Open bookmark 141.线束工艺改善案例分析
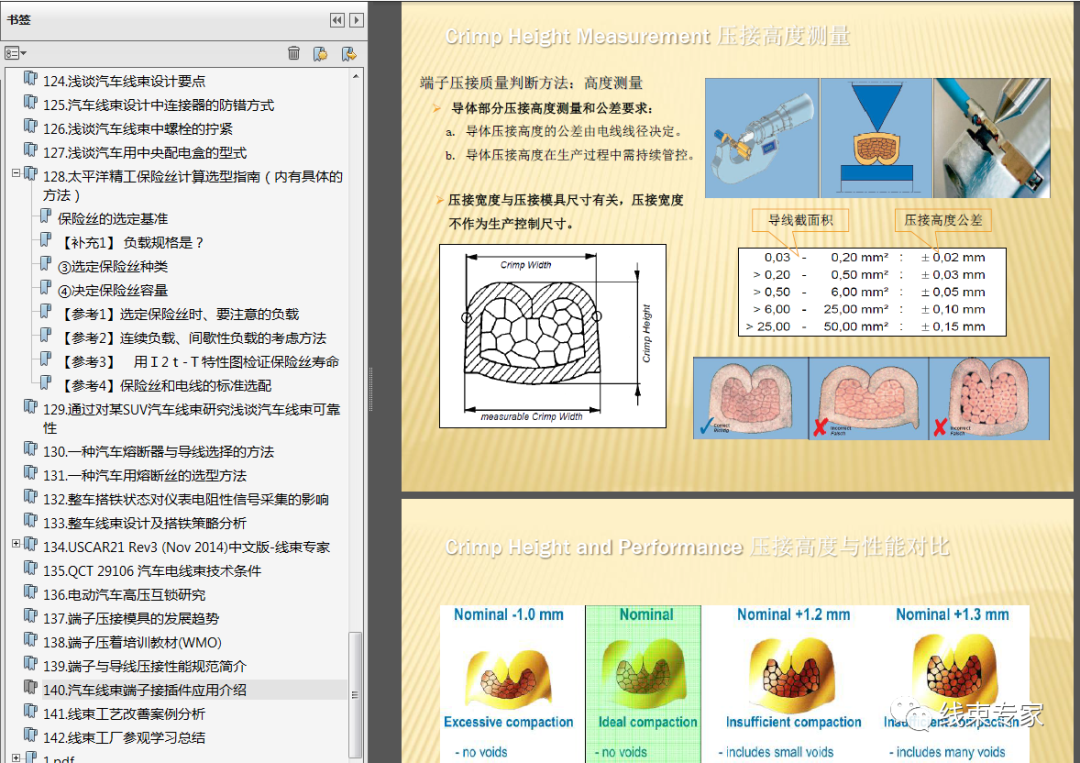The height and width of the screenshot is (763, 1080). point(124,714)
